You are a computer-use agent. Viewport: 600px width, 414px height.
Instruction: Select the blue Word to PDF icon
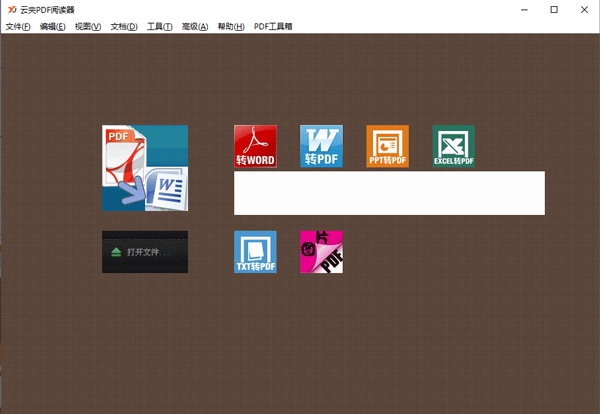click(x=321, y=146)
